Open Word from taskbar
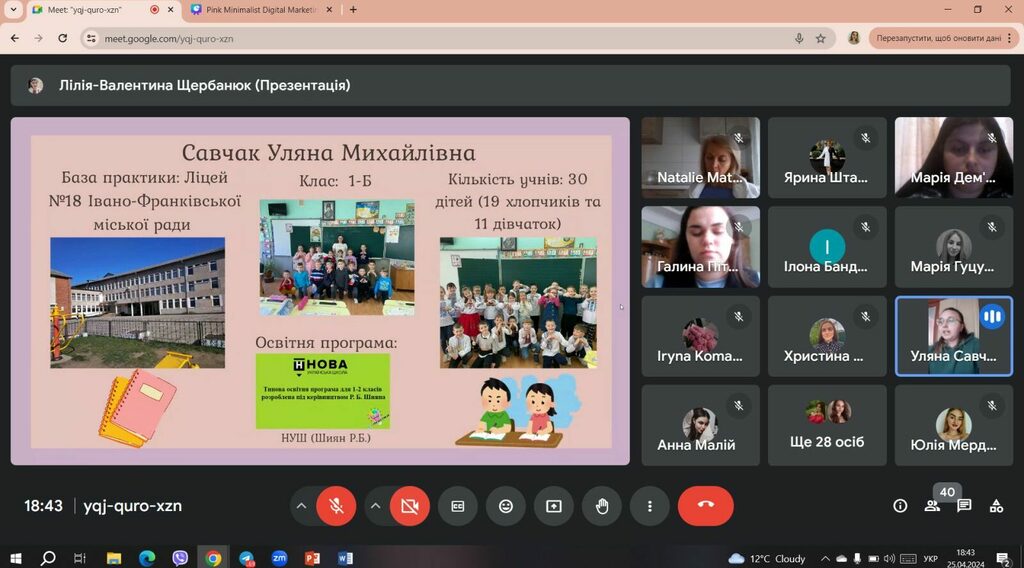Image resolution: width=1024 pixels, height=568 pixels. tap(345, 558)
